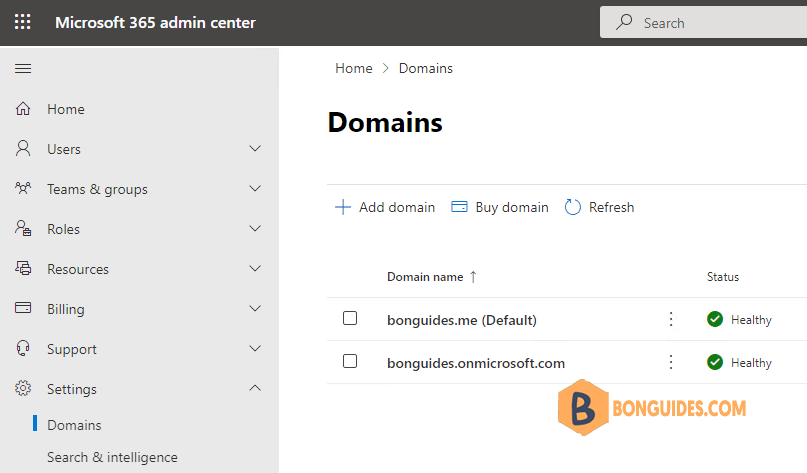Click the Resources printer icon
Viewport: 807px width, 473px height.
coord(23,268)
